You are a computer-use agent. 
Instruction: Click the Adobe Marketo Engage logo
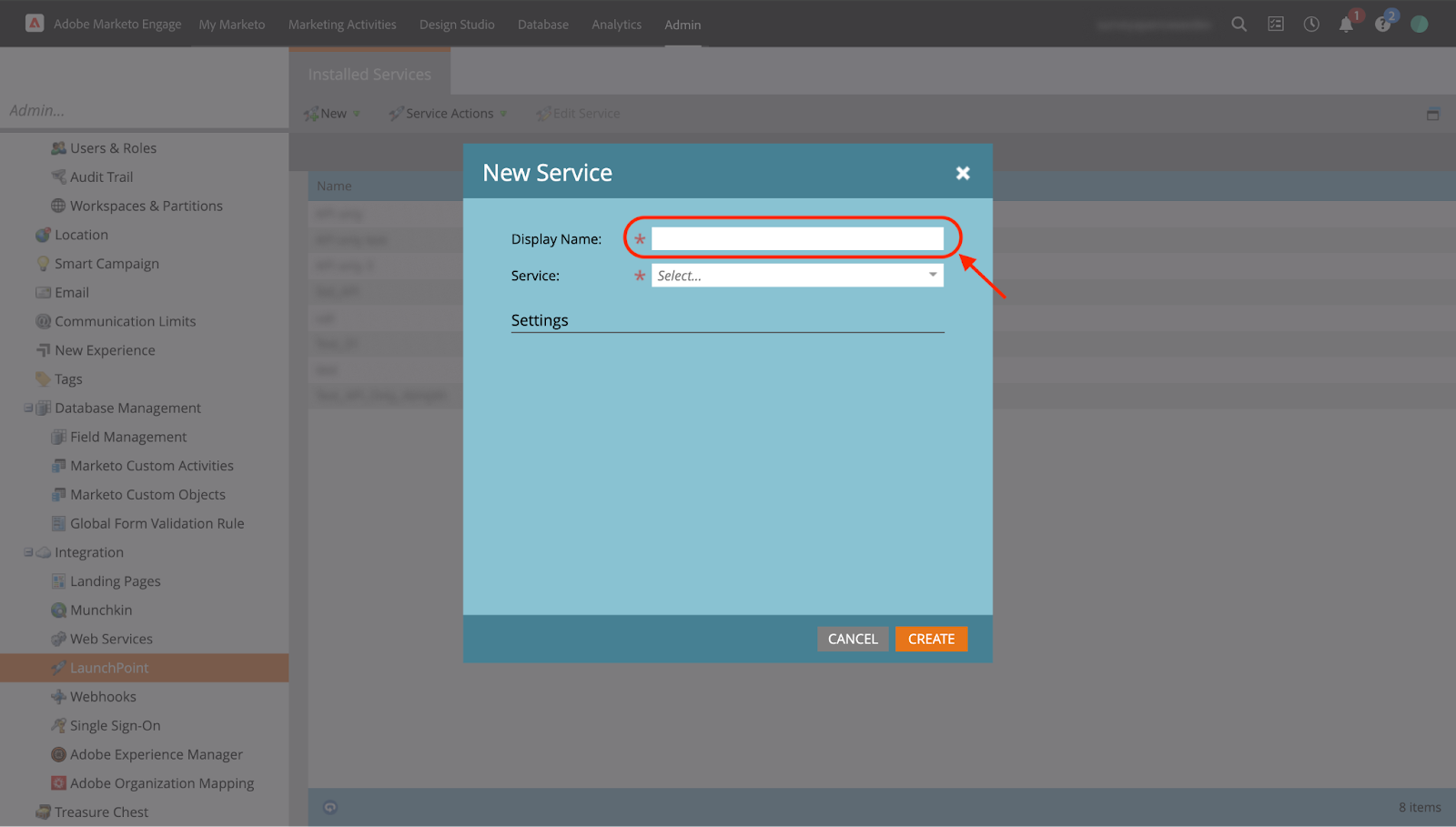tap(35, 24)
